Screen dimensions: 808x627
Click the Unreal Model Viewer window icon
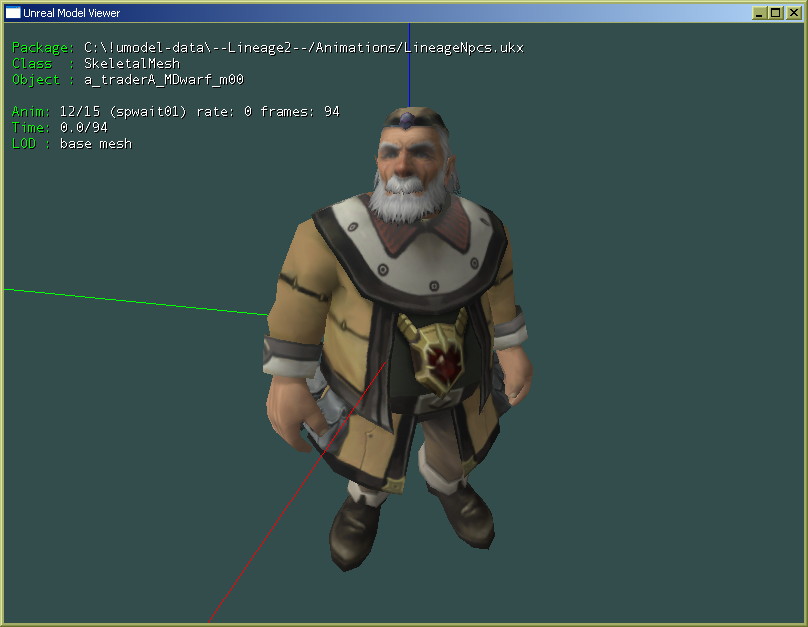tap(13, 13)
